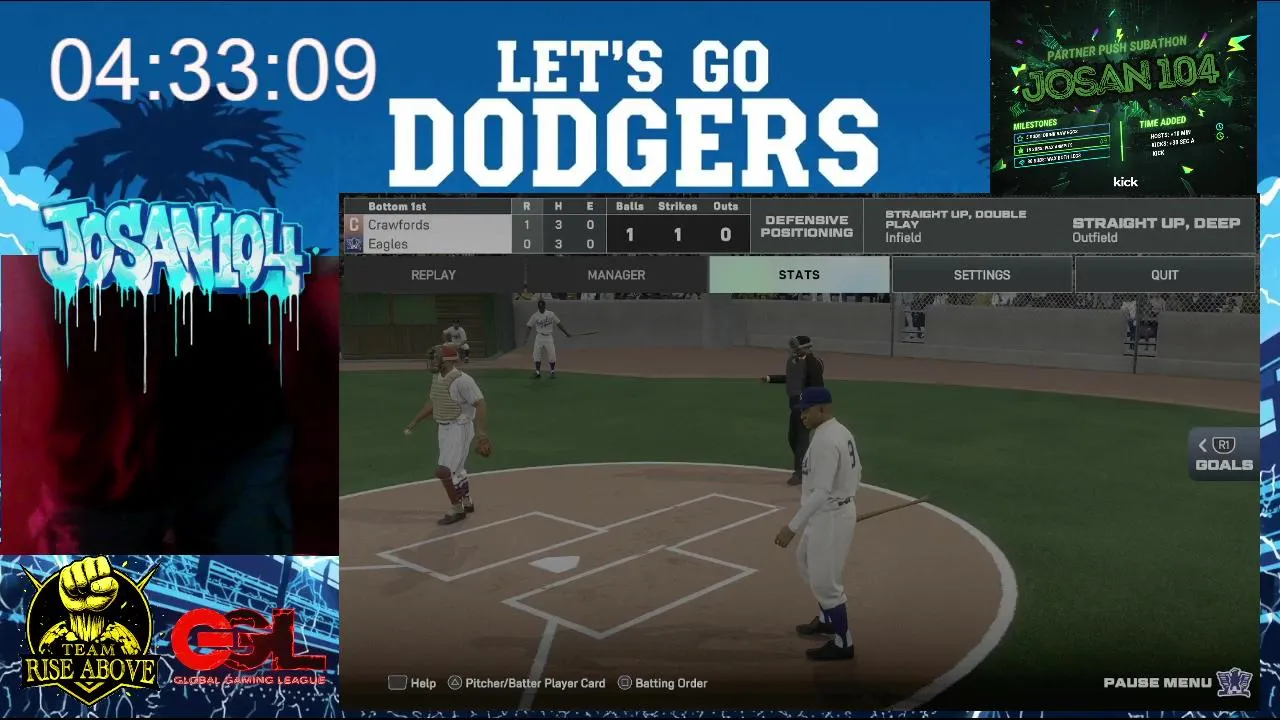Select the Crawfords team name row
Screen dimensions: 1280x720
click(428, 225)
